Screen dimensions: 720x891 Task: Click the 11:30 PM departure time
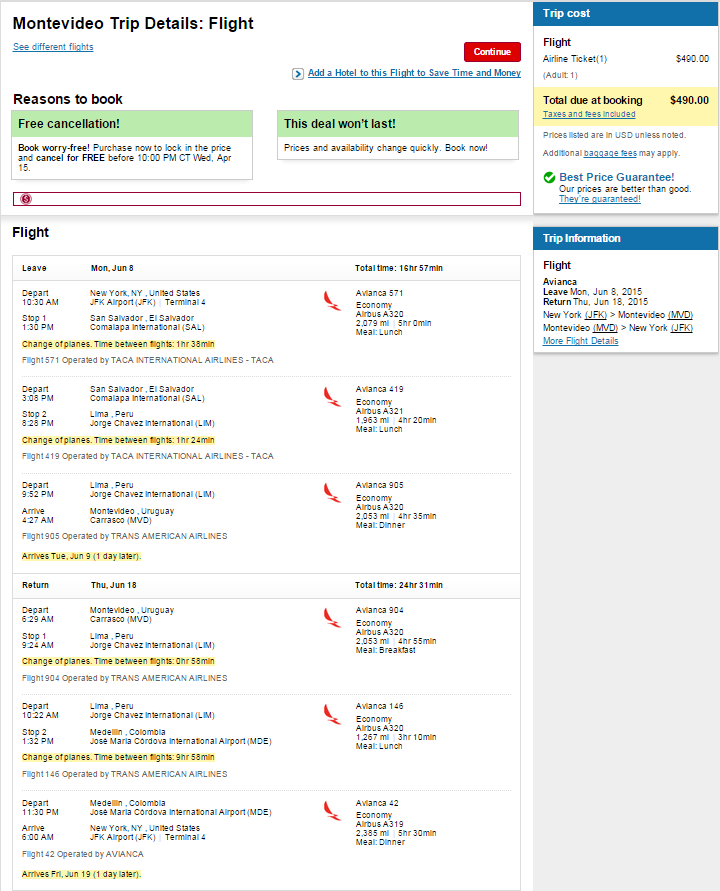click(x=40, y=813)
